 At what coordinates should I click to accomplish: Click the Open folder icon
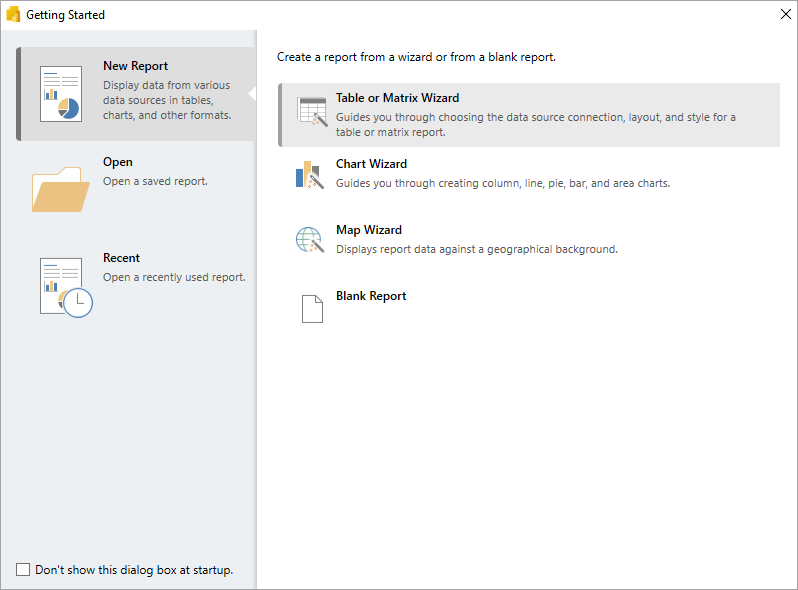61,189
